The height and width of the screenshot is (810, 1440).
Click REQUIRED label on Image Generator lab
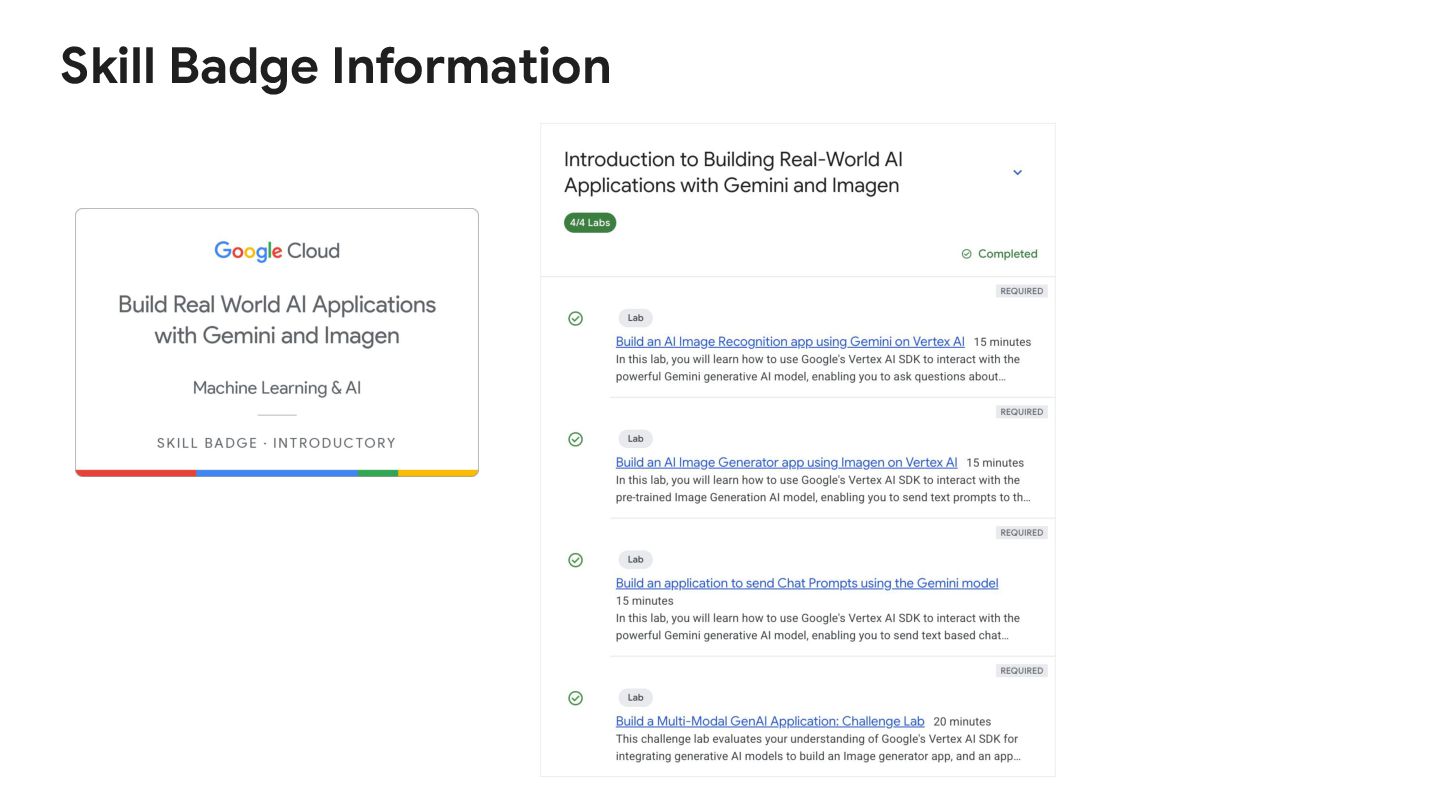click(x=1021, y=412)
